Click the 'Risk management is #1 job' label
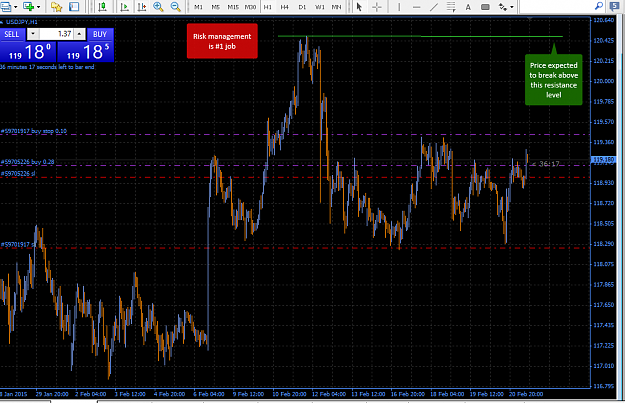This screenshot has width=625, height=403. coord(222,41)
